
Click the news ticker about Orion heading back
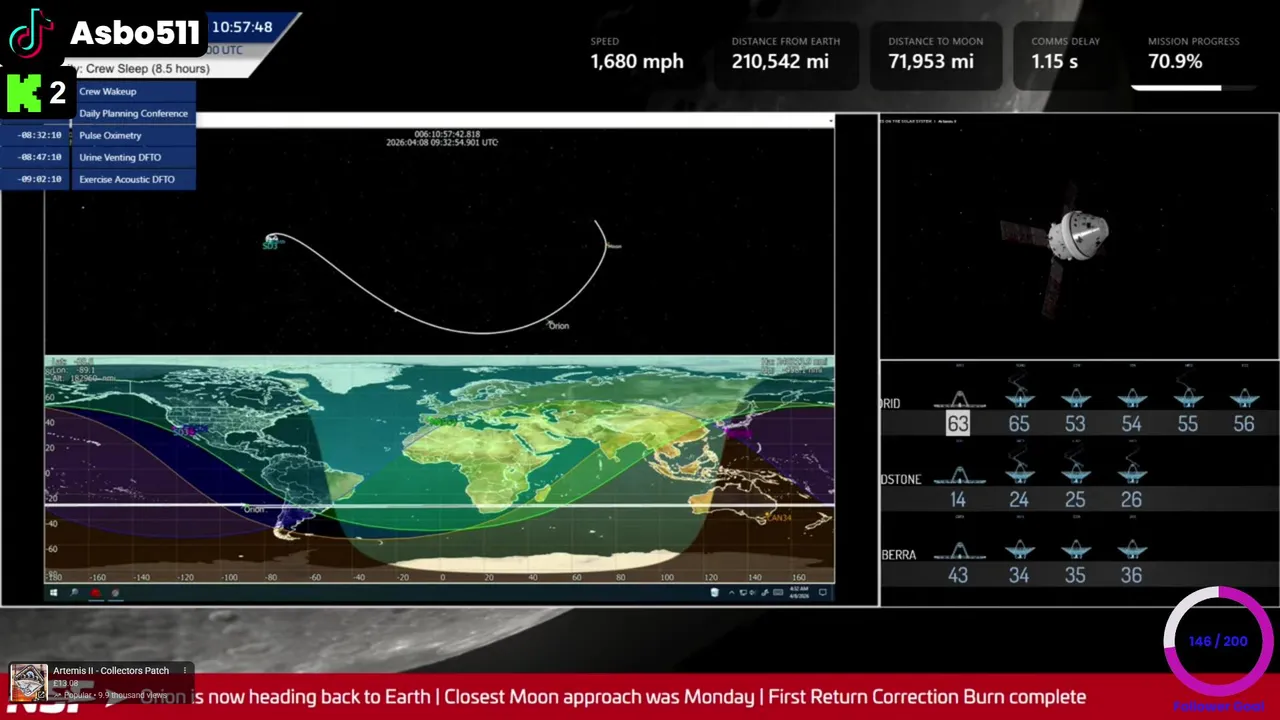click(x=612, y=697)
